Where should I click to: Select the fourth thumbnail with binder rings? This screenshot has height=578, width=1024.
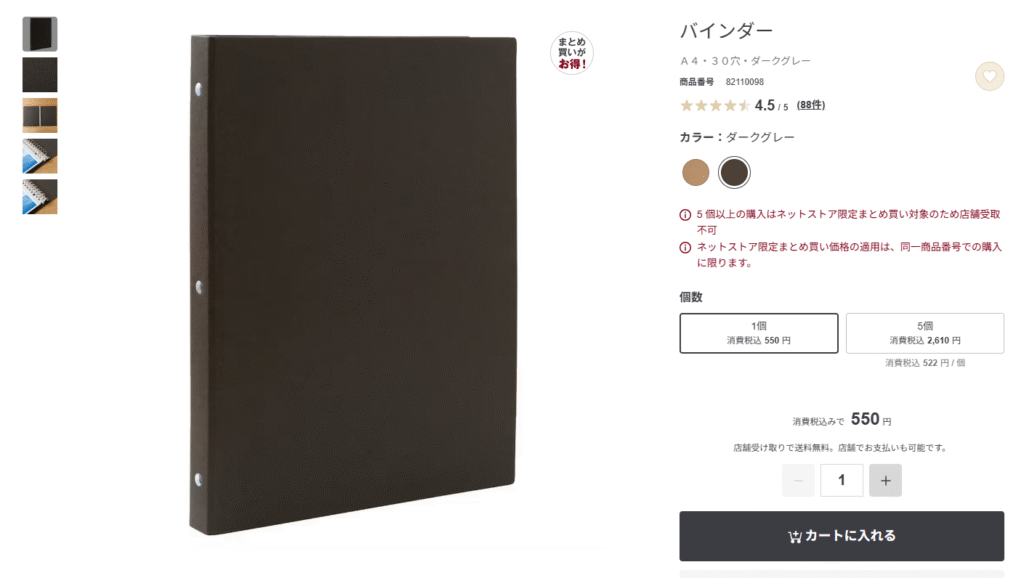[40, 156]
